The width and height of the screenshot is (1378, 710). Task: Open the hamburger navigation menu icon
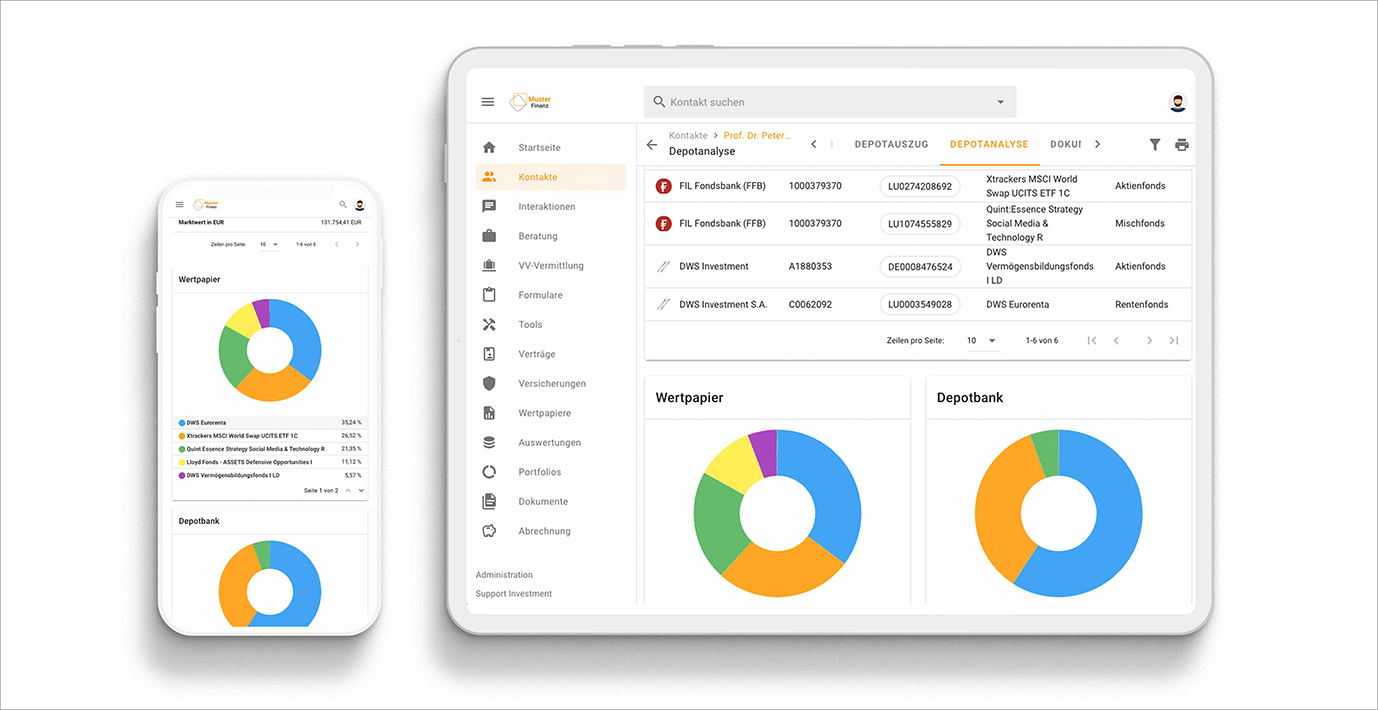[487, 101]
